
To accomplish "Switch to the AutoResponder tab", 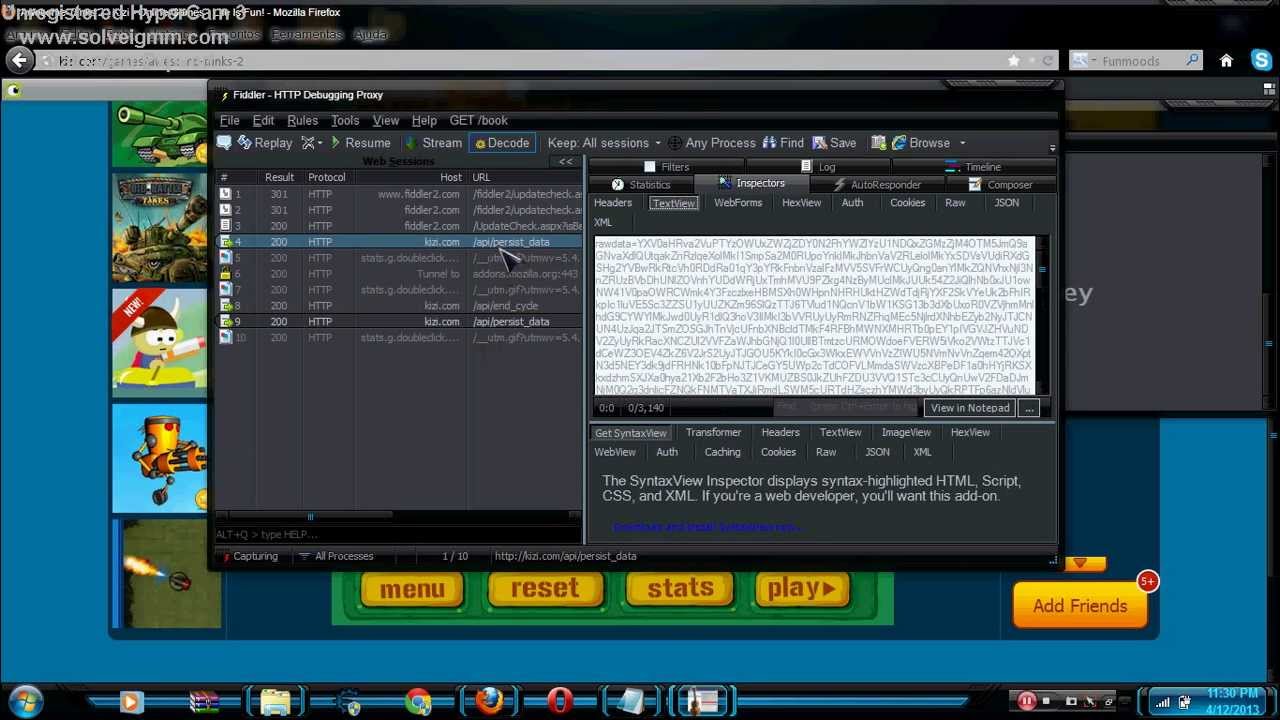I will point(877,185).
